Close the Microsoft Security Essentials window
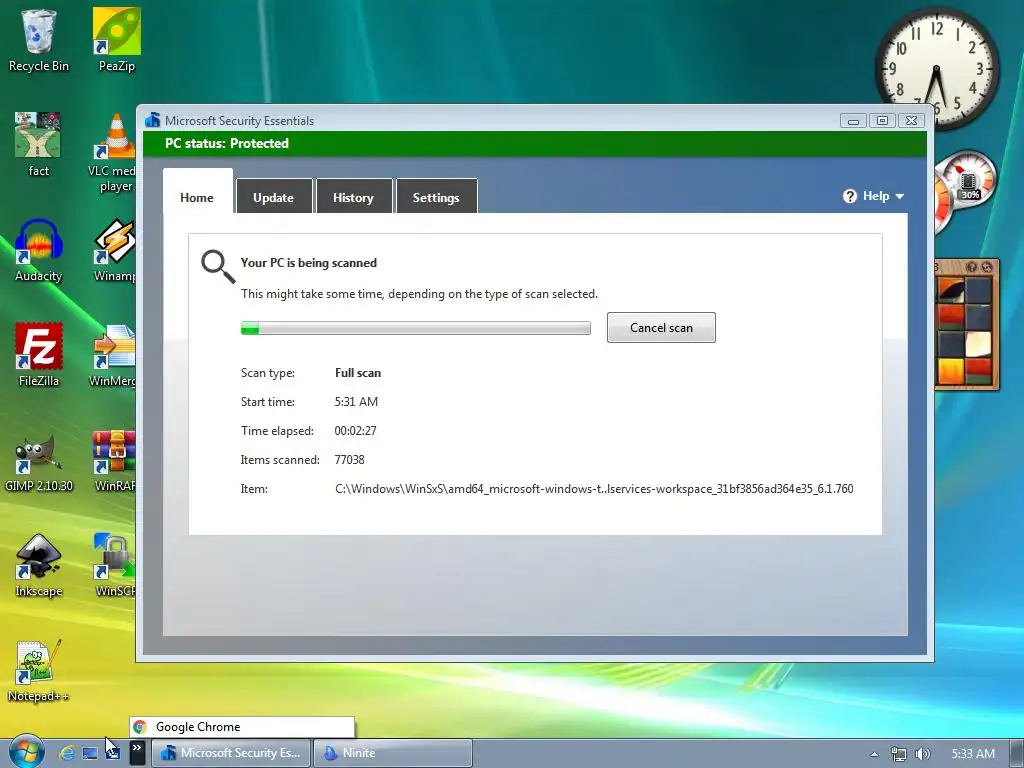 (912, 121)
